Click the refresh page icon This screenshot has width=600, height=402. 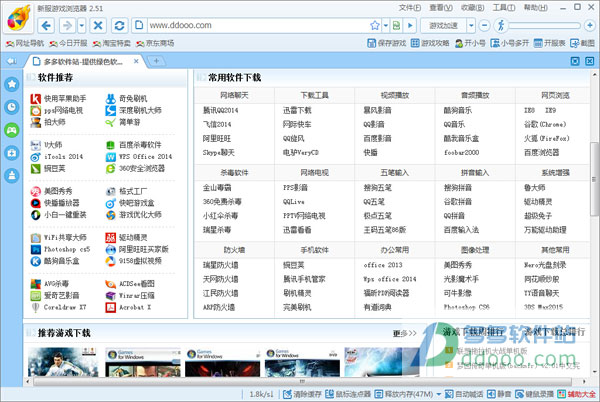click(x=119, y=26)
